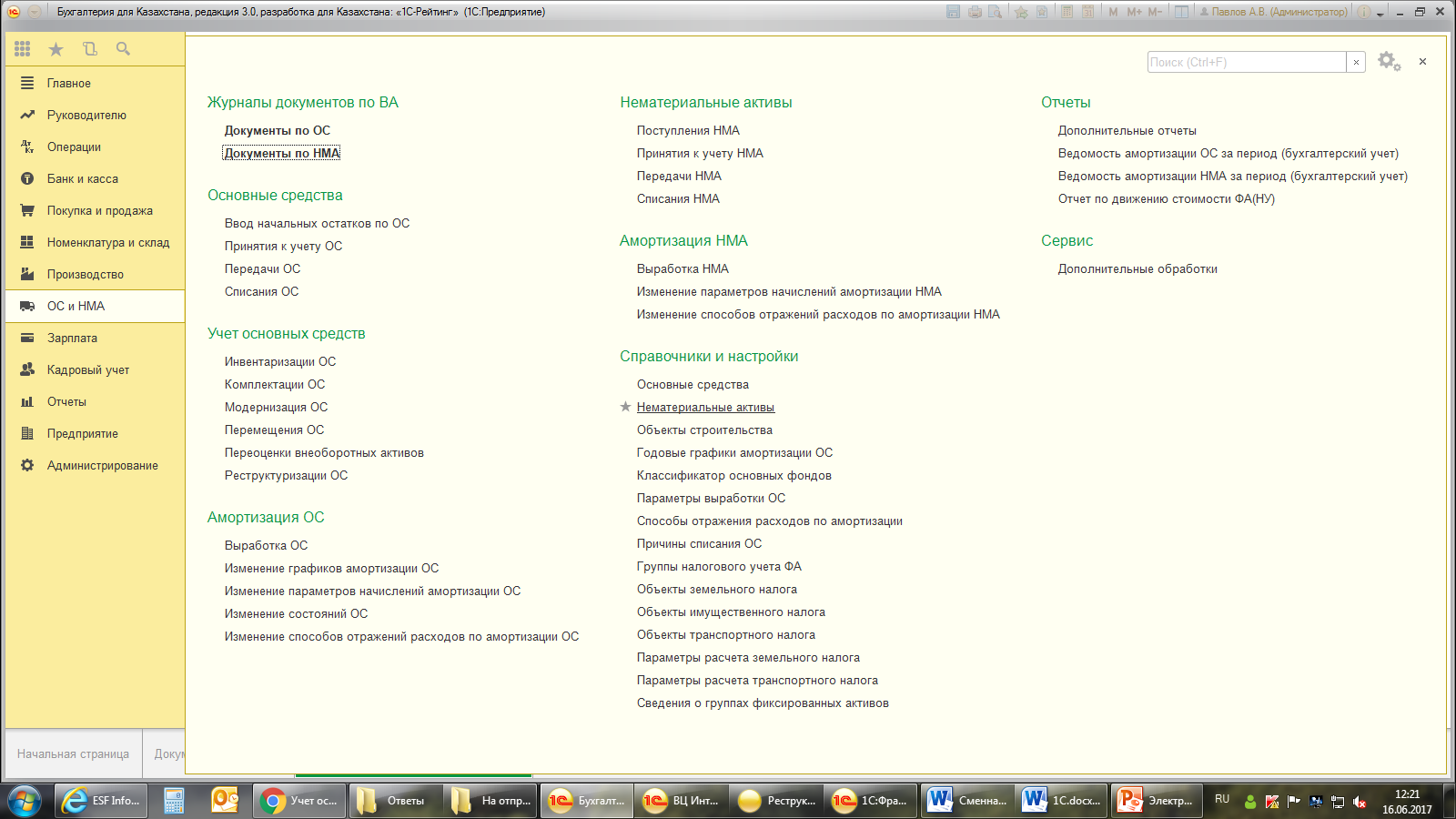Open Выработка НМА link
1456x819 pixels.
coord(682,268)
